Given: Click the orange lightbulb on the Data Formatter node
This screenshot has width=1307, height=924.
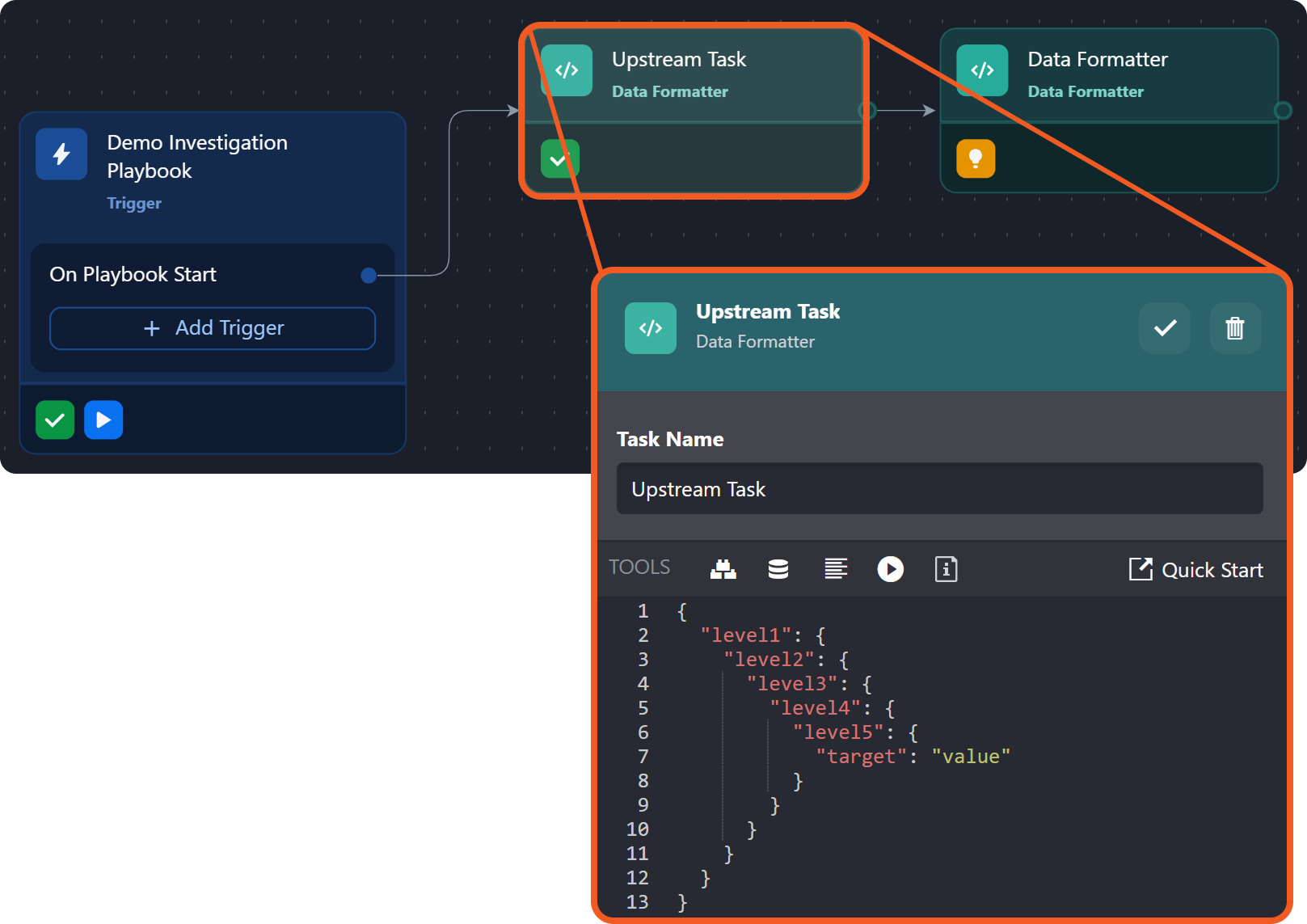Looking at the screenshot, I should (976, 158).
